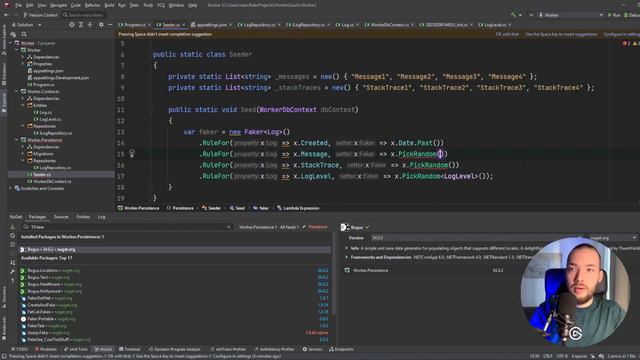Click the Lambda Expression breadcrumb
The width and height of the screenshot is (640, 360).
[x=298, y=208]
